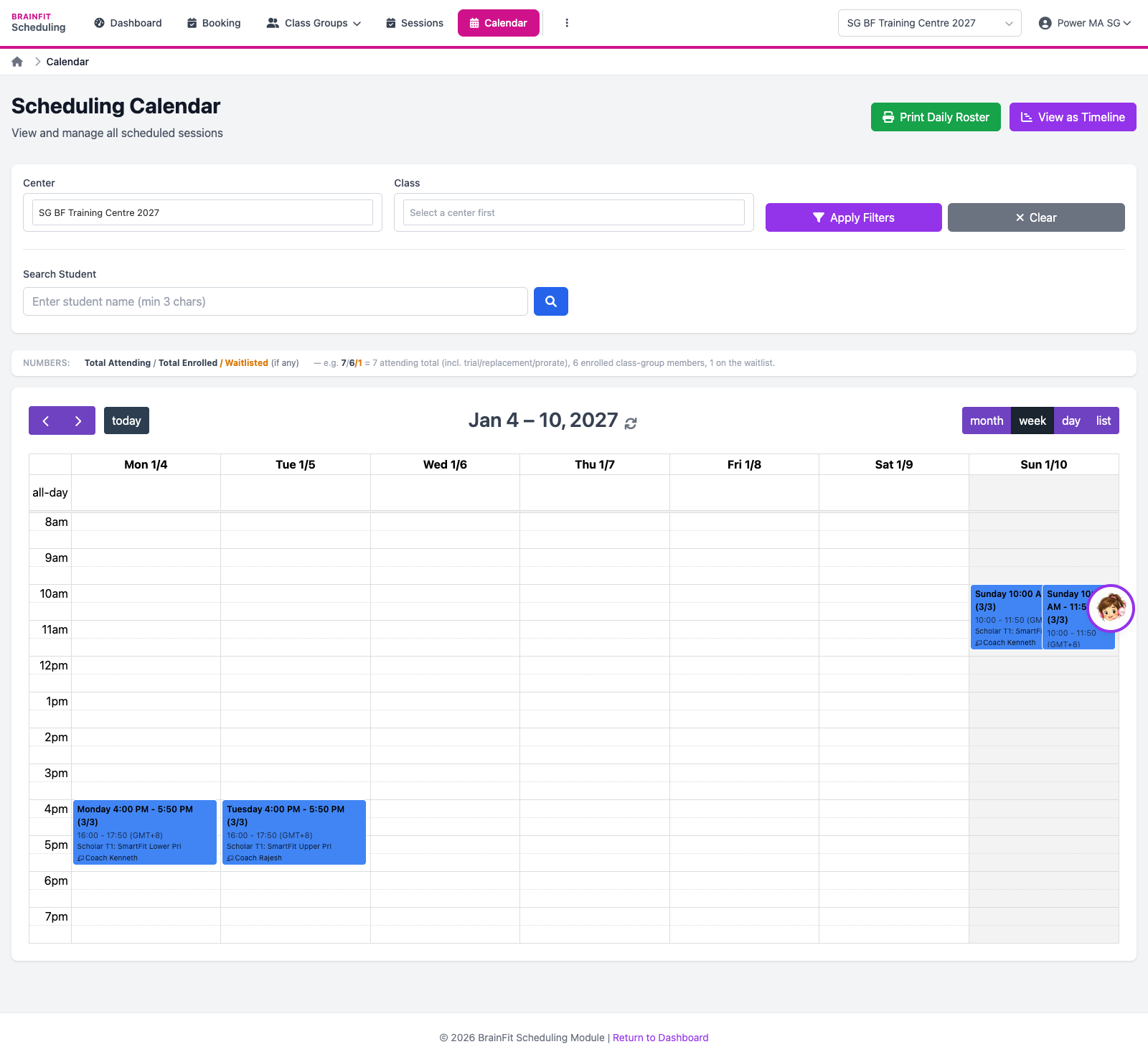Go to the next week arrow
The width and height of the screenshot is (1148, 1062).
click(x=78, y=421)
